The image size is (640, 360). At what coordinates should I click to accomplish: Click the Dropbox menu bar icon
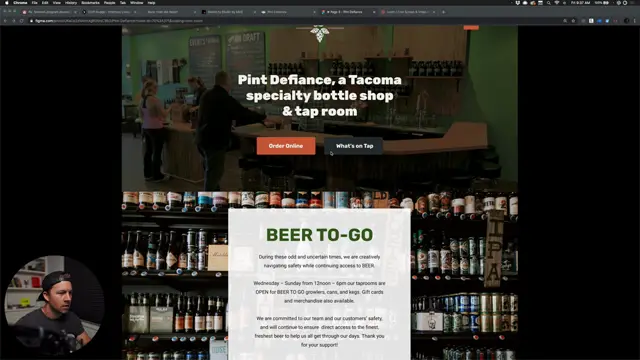tap(517, 2)
